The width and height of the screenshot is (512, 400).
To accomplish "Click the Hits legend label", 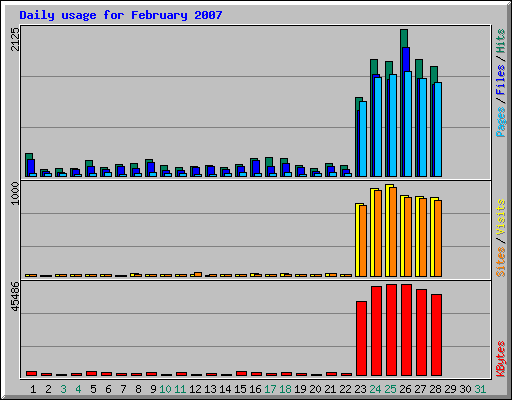I will pyautogui.click(x=500, y=41).
